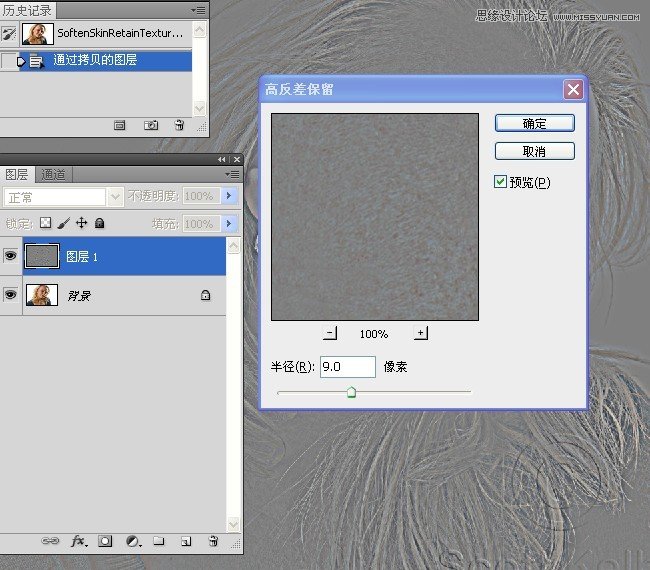Select the 背景 layer thumbnail
Screen dimensions: 650x570
[42, 295]
